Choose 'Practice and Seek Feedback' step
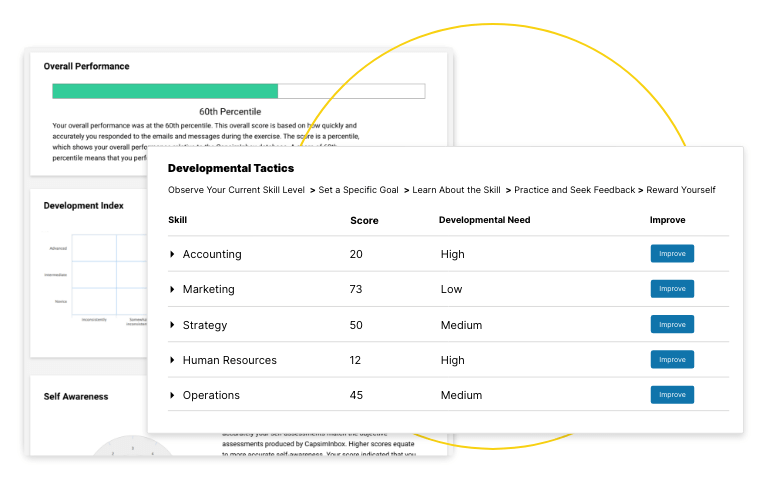The width and height of the screenshot is (771, 481). pyautogui.click(x=574, y=190)
